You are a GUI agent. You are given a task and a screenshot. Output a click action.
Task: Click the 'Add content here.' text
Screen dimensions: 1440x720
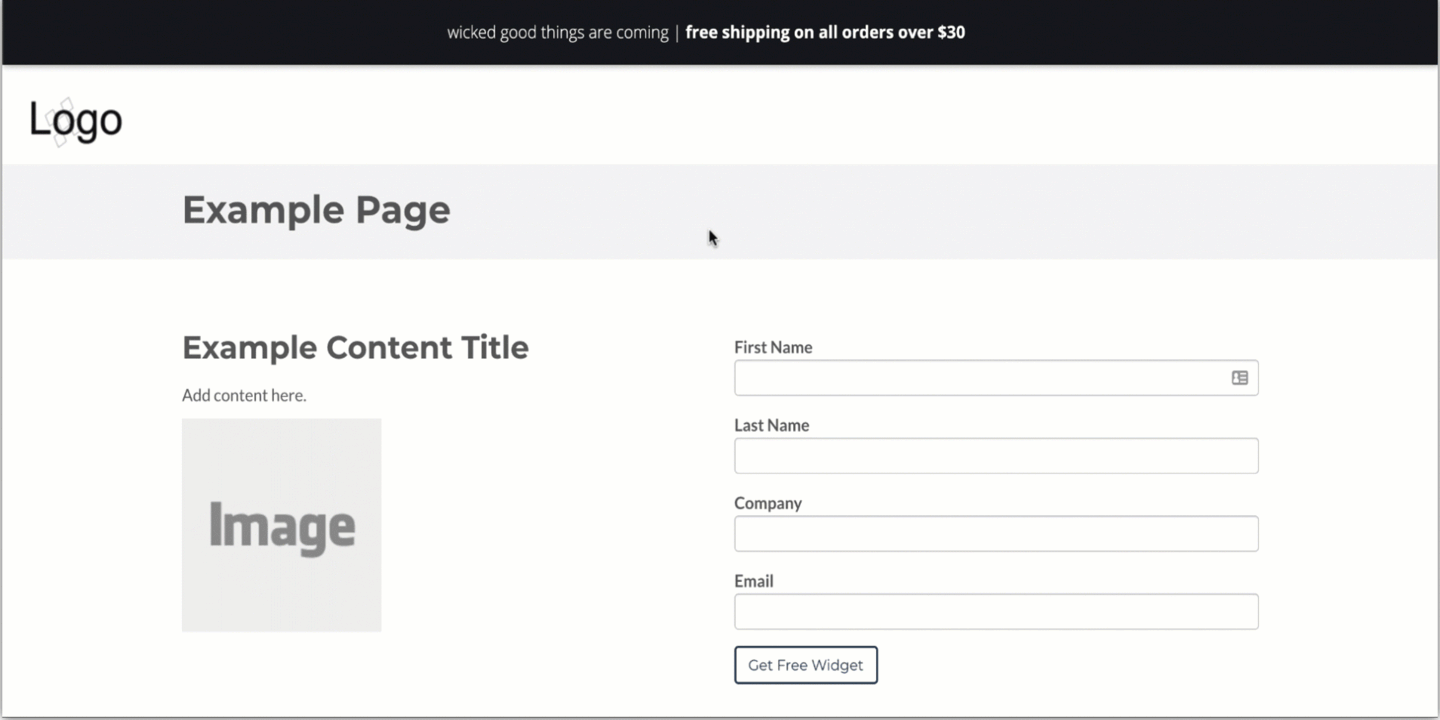coord(244,395)
